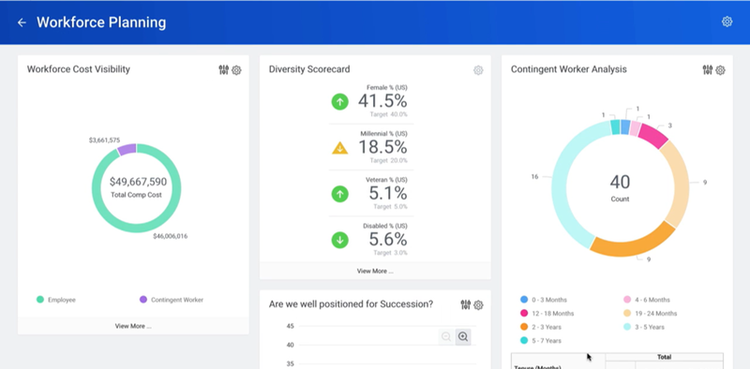The width and height of the screenshot is (750, 369).
Task: Open dashboard settings gear in header
Action: point(727,22)
